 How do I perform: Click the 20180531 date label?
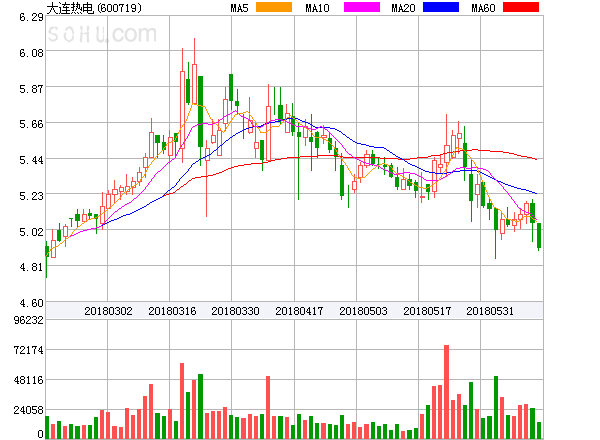point(490,311)
